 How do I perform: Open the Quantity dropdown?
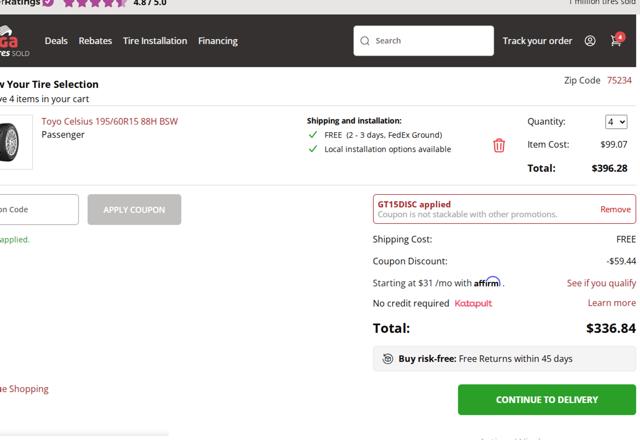[616, 122]
